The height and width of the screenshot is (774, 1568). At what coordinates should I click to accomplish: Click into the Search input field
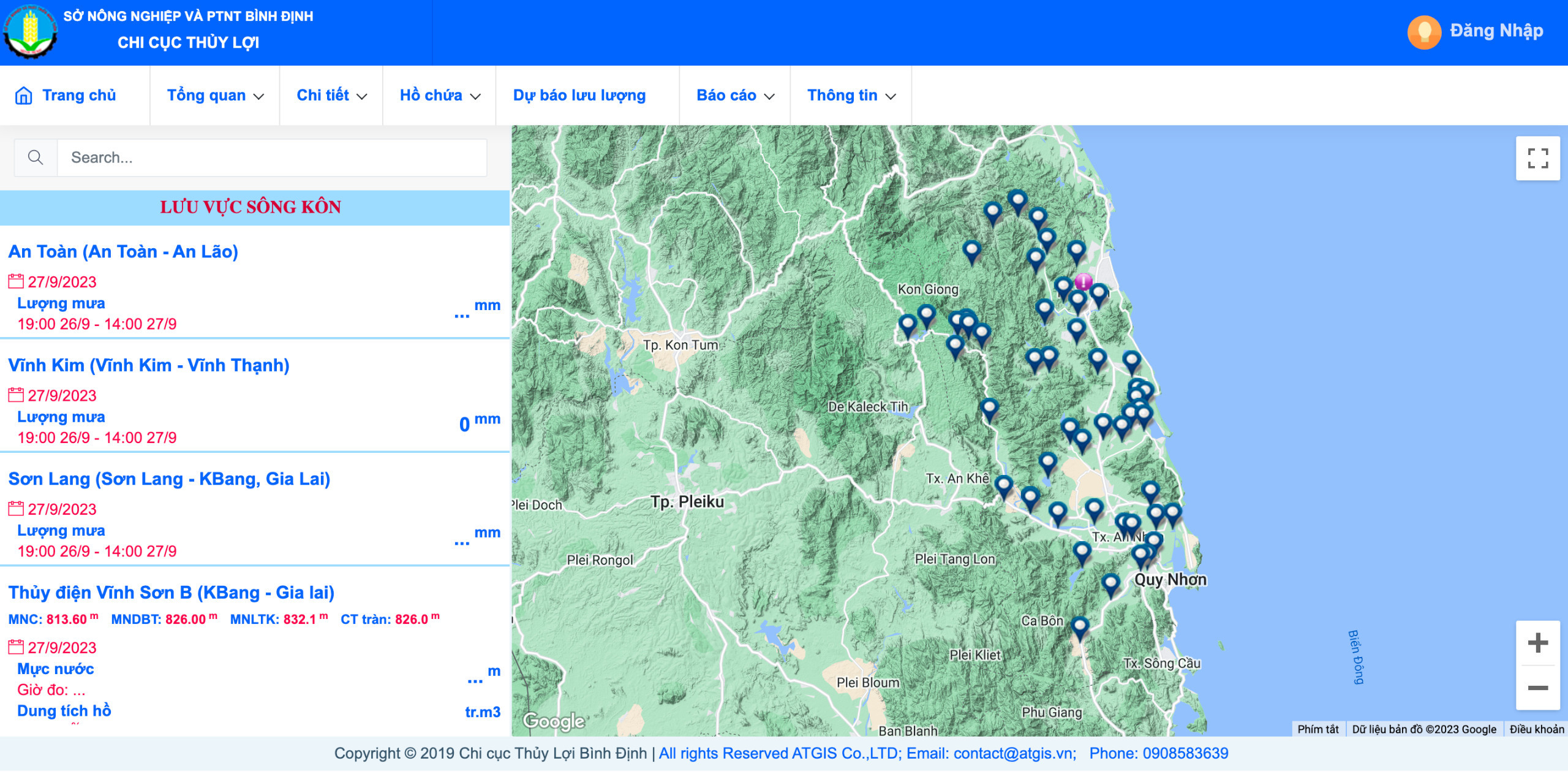(x=271, y=157)
